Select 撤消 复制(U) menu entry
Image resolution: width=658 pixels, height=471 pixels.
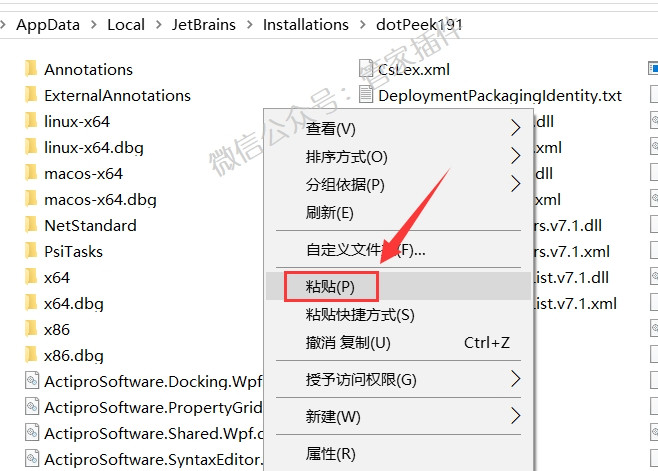point(399,343)
